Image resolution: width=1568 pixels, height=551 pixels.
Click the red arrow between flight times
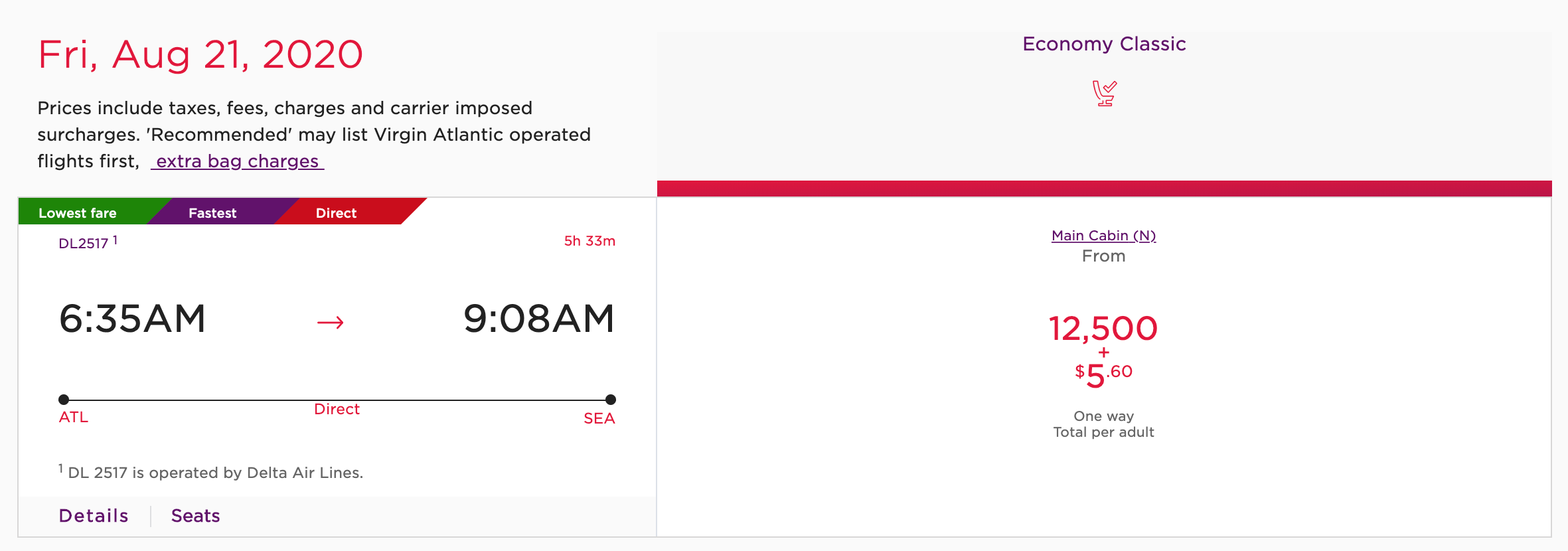point(330,323)
